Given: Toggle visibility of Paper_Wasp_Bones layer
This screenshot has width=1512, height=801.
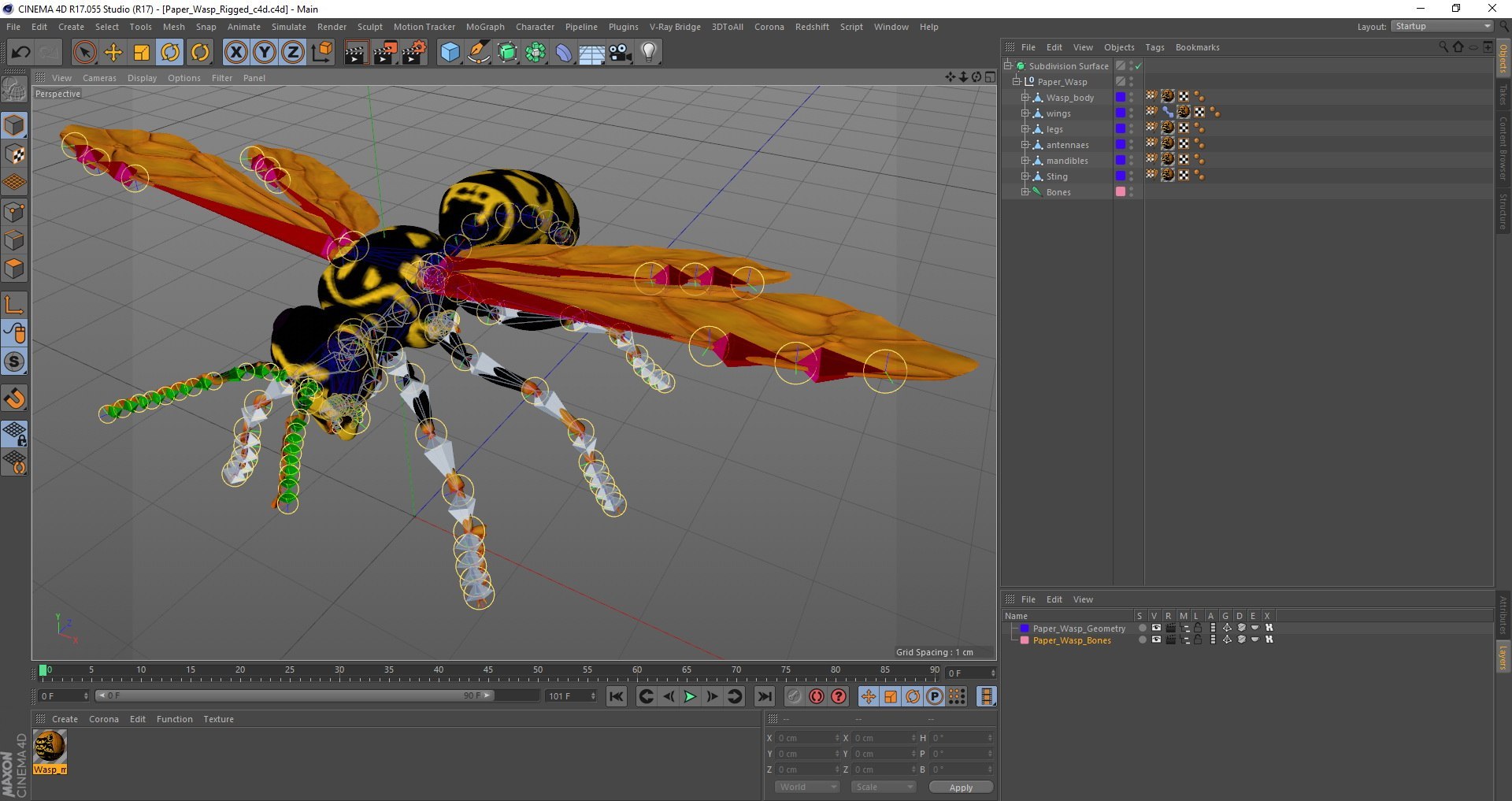Looking at the screenshot, I should coord(1156,640).
